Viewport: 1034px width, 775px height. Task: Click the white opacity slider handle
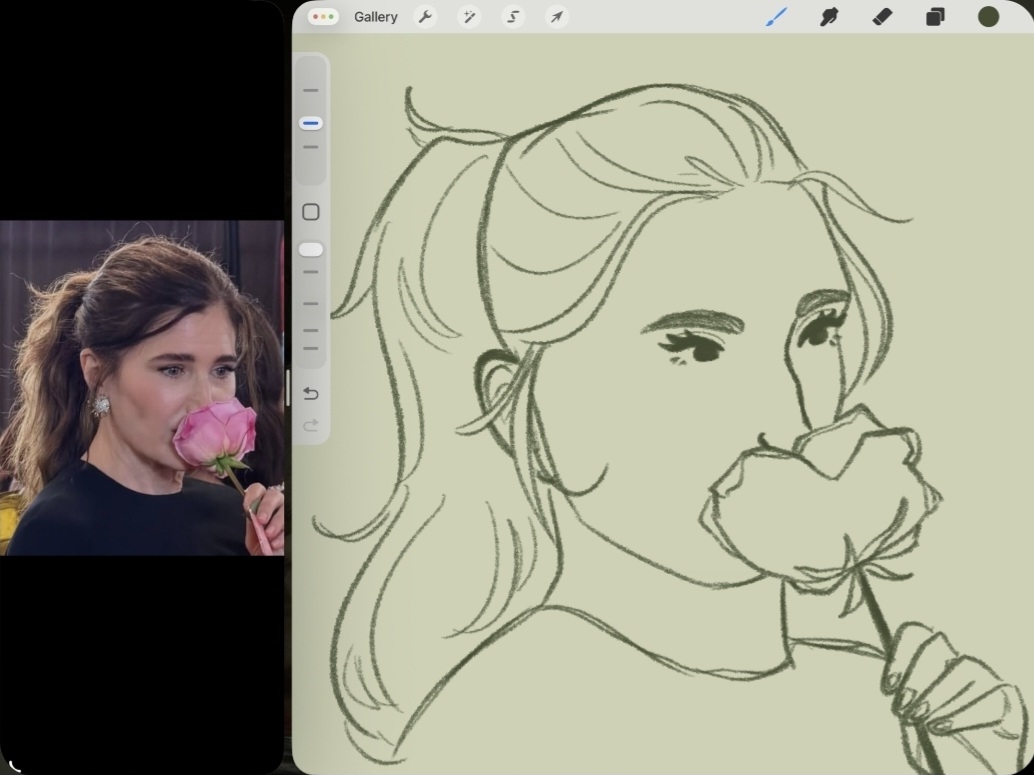(311, 249)
